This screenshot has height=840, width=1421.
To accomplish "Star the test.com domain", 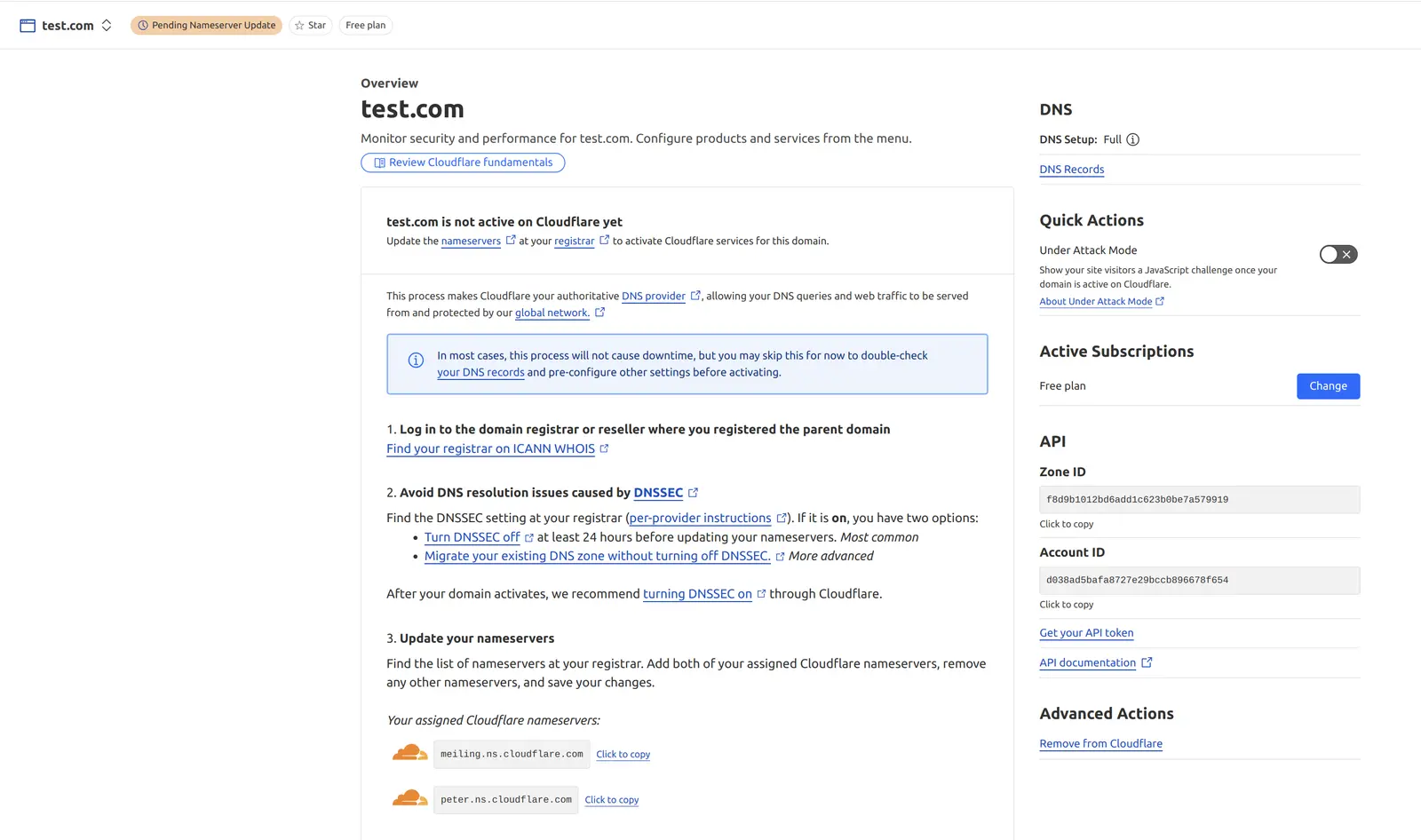I will click(x=311, y=26).
